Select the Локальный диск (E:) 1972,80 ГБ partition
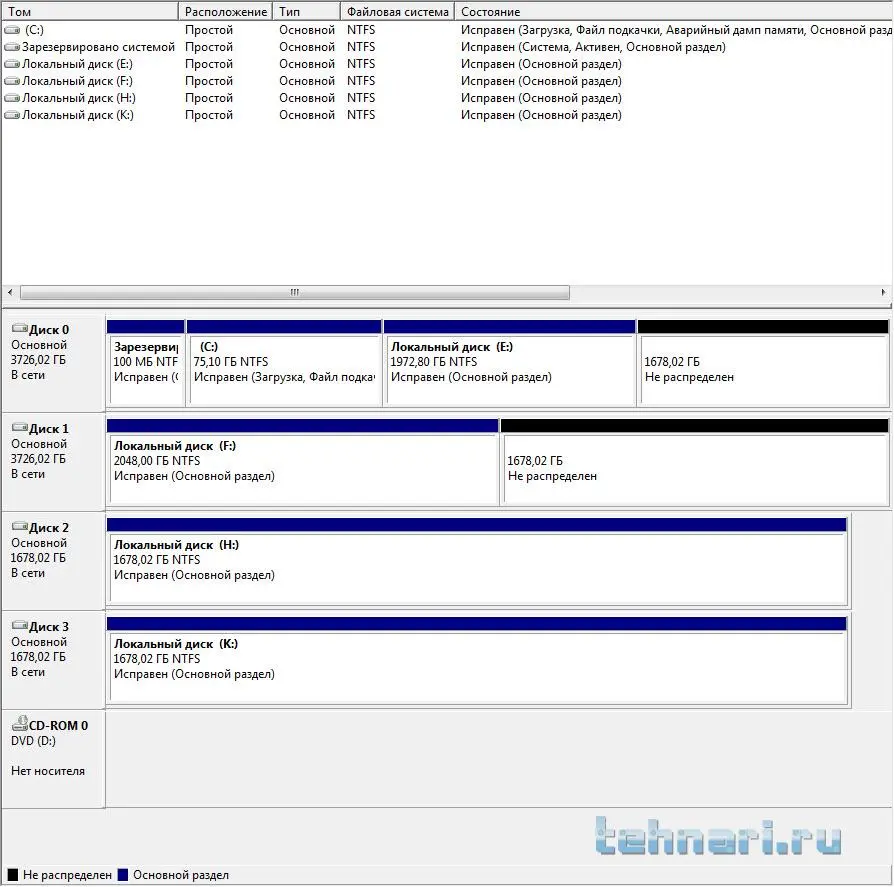This screenshot has width=894, height=887. (x=510, y=363)
